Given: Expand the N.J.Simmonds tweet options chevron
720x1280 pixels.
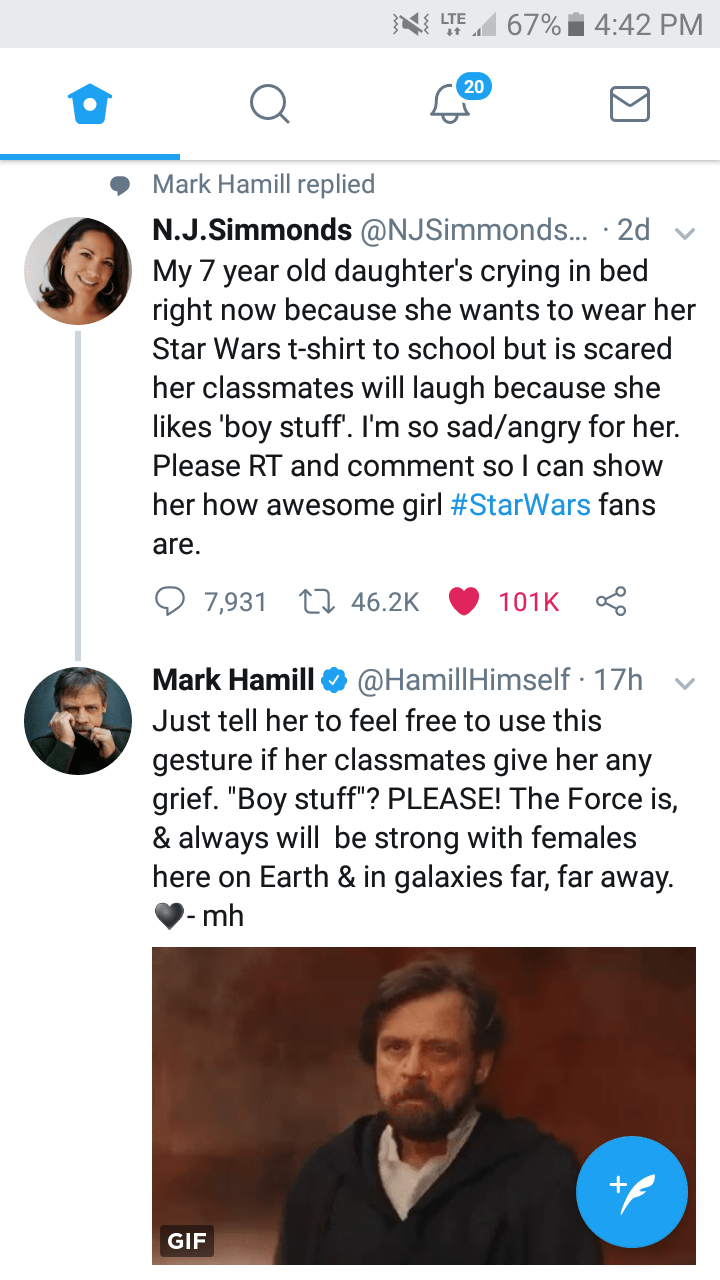Looking at the screenshot, I should coord(684,233).
